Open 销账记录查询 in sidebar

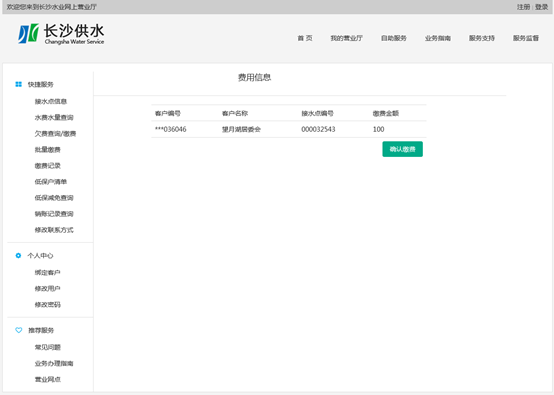(54, 214)
